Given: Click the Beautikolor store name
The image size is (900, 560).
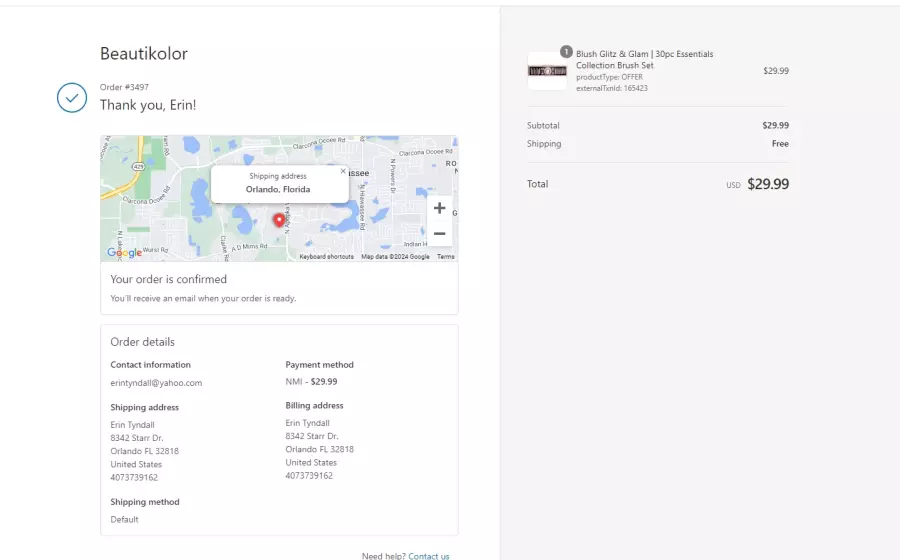Looking at the screenshot, I should [144, 53].
